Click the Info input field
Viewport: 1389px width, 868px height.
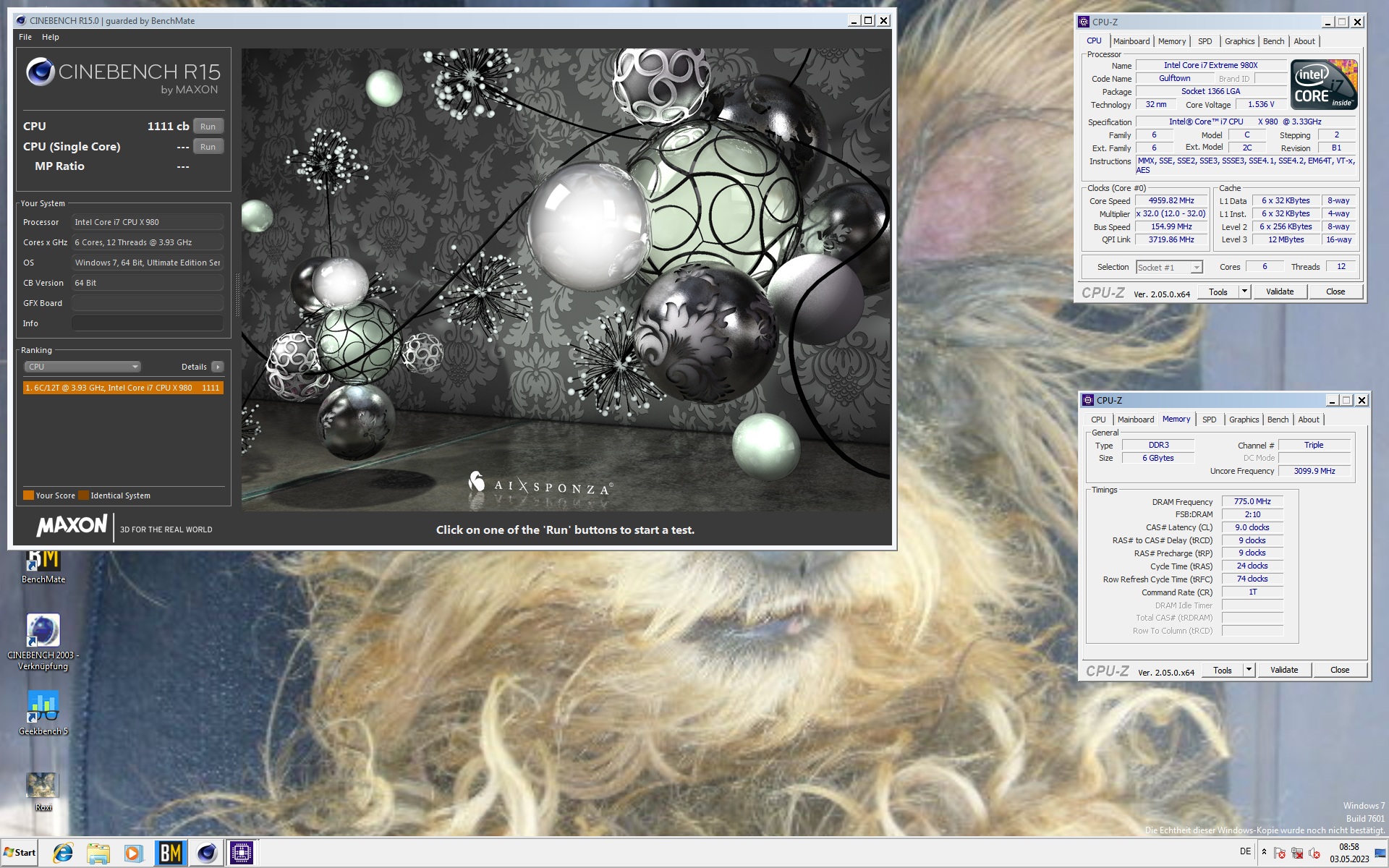(148, 323)
